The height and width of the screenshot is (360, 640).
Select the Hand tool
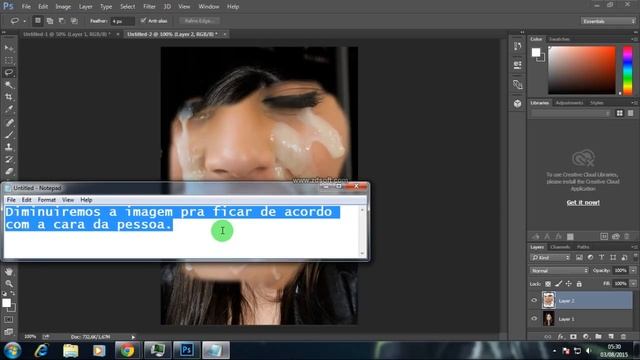[9, 272]
